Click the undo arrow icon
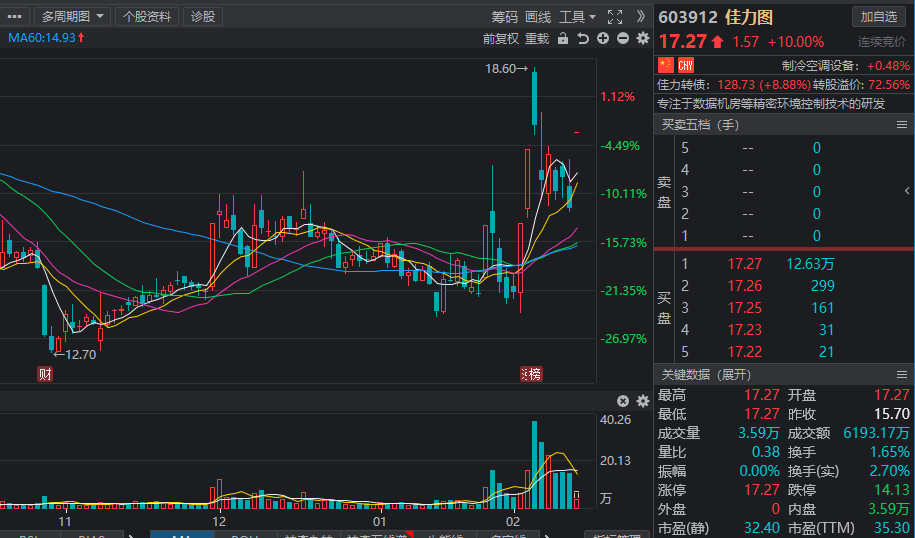Image resolution: width=915 pixels, height=538 pixels. (x=582, y=39)
